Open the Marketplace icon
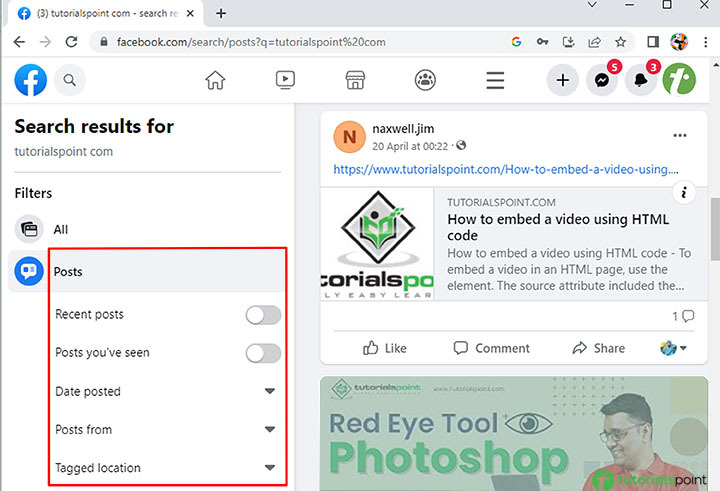Viewport: 720px width, 491px height. [355, 80]
